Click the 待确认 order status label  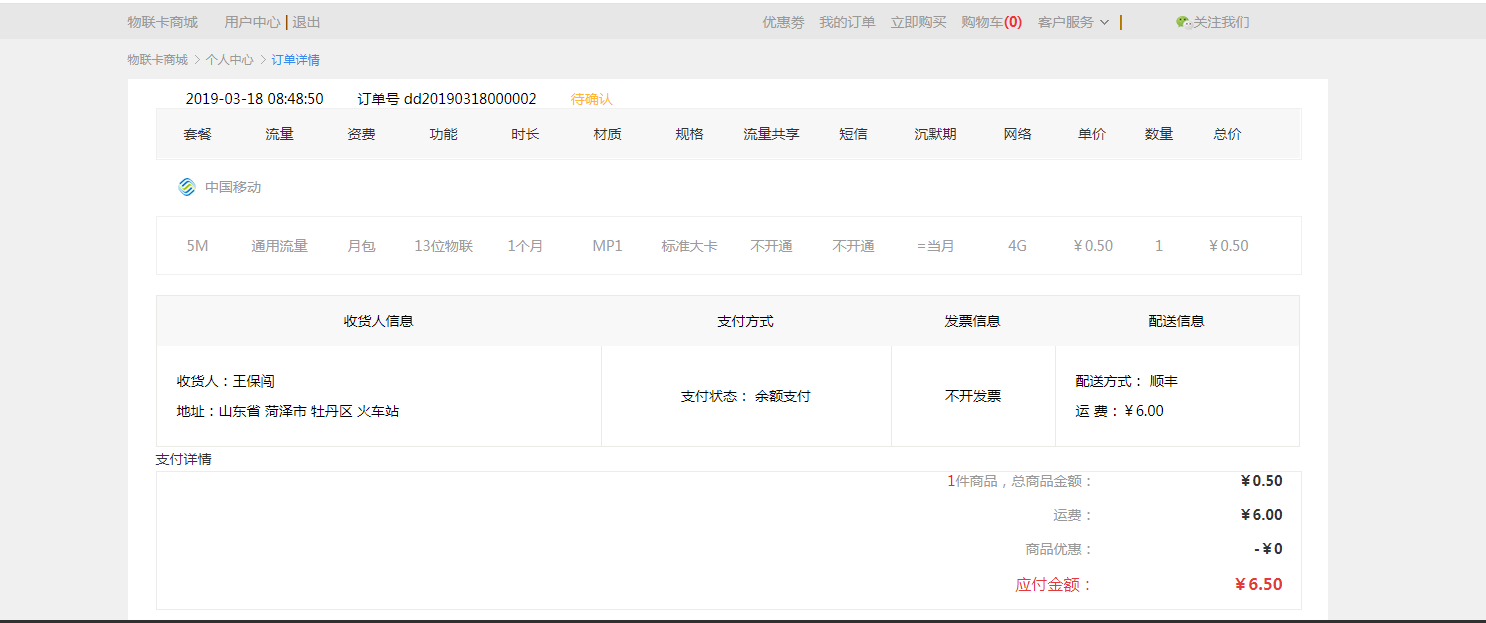point(591,99)
